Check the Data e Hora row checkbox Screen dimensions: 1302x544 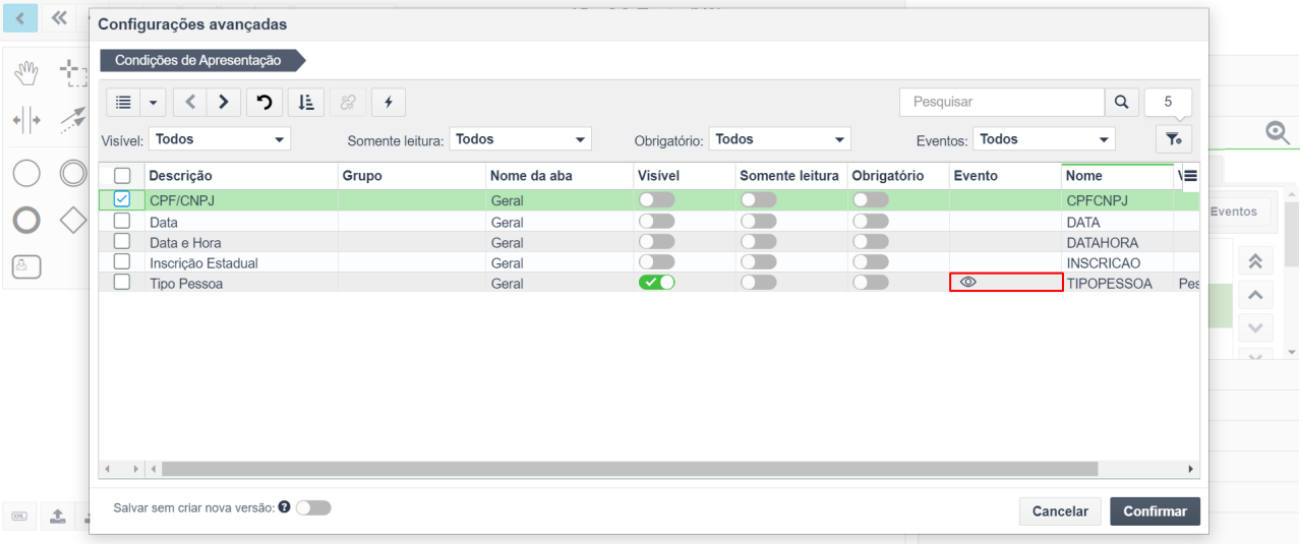coord(122,242)
